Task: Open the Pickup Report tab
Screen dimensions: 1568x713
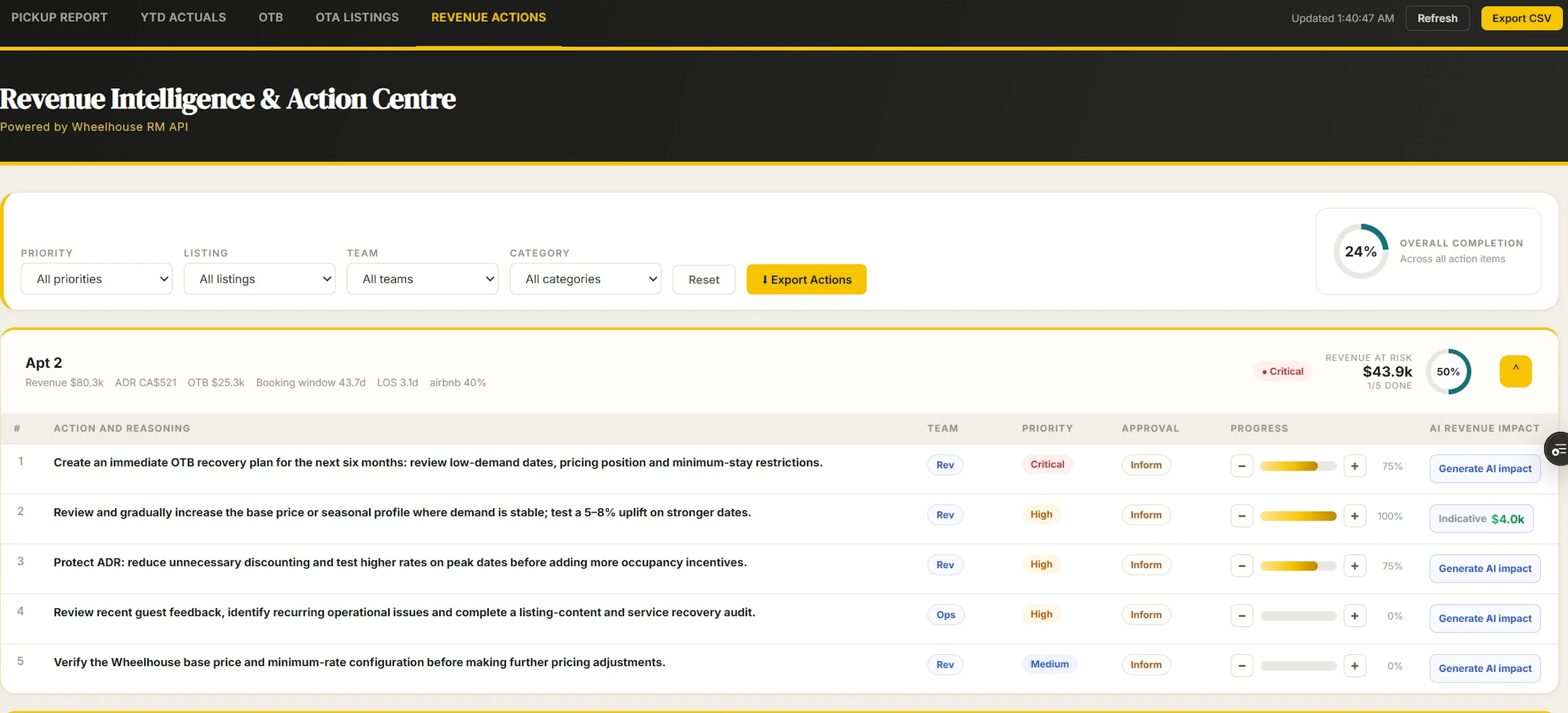Action: pyautogui.click(x=59, y=18)
